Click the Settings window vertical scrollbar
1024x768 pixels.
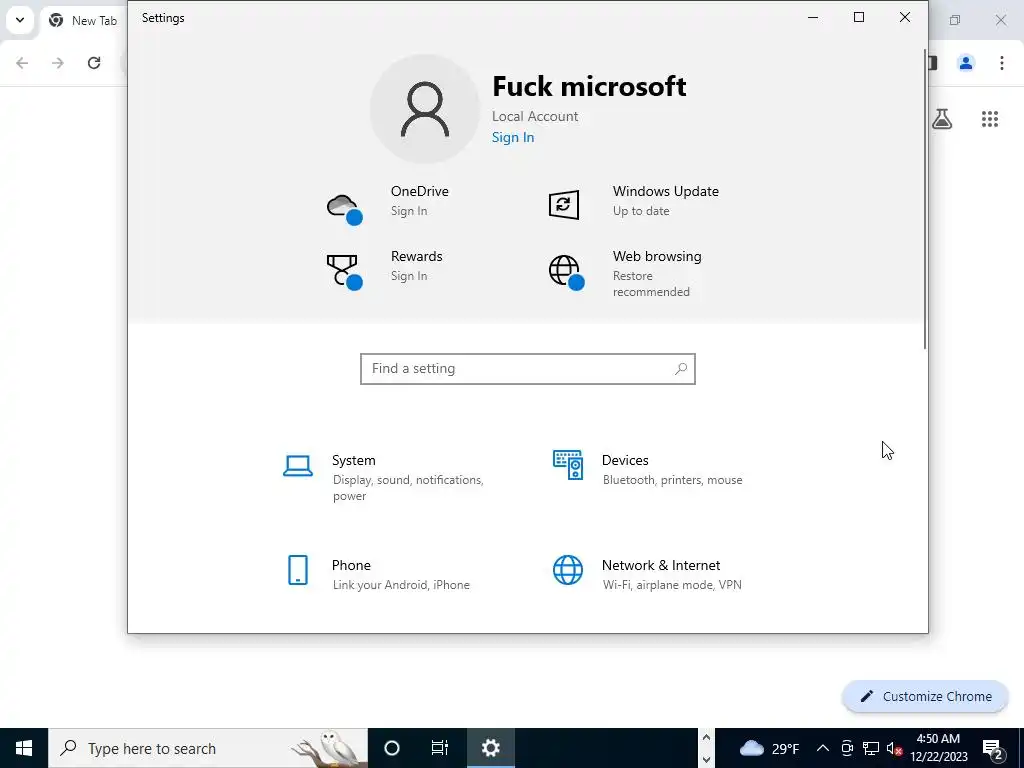[925, 199]
